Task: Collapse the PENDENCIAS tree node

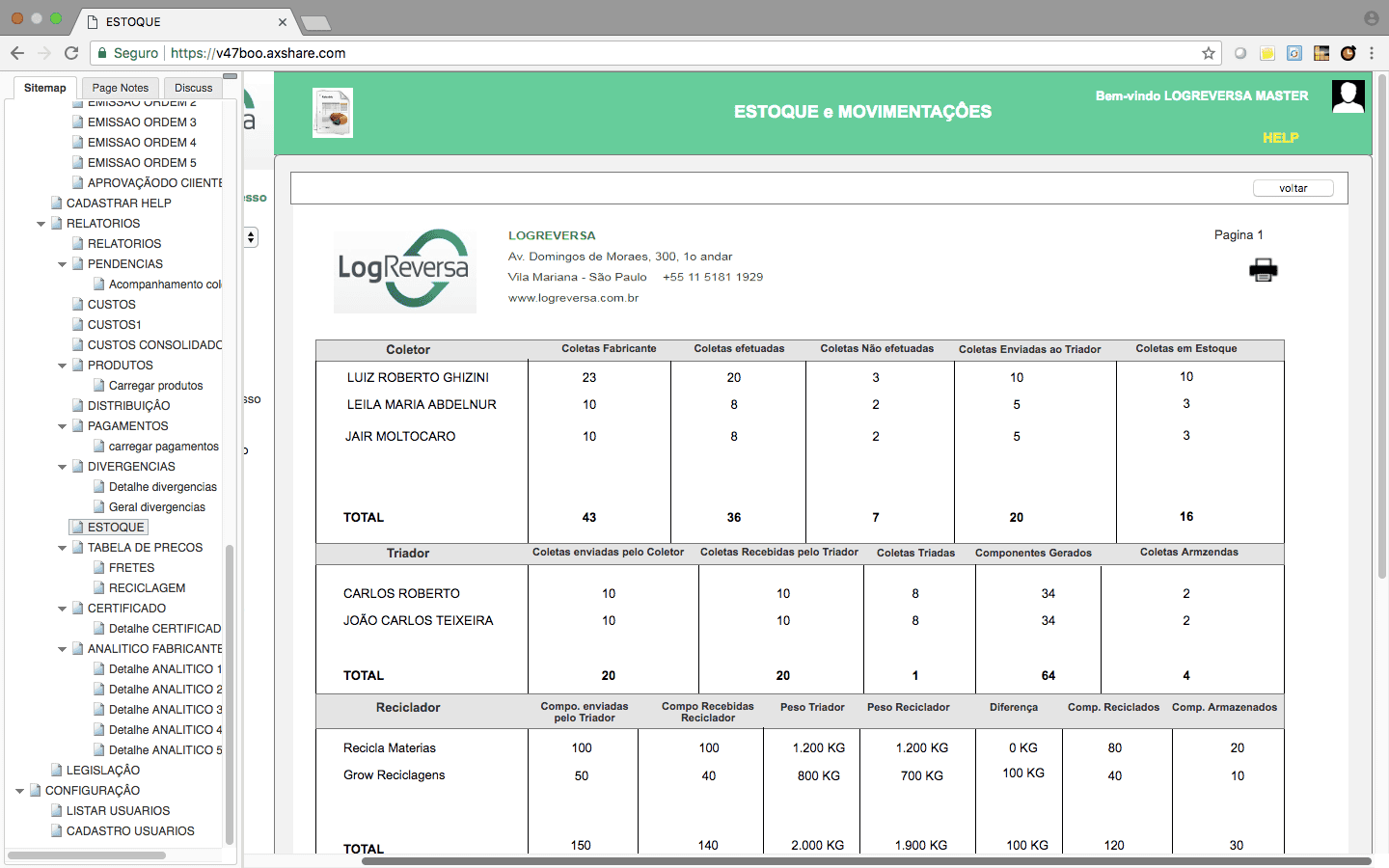Action: pyautogui.click(x=63, y=264)
